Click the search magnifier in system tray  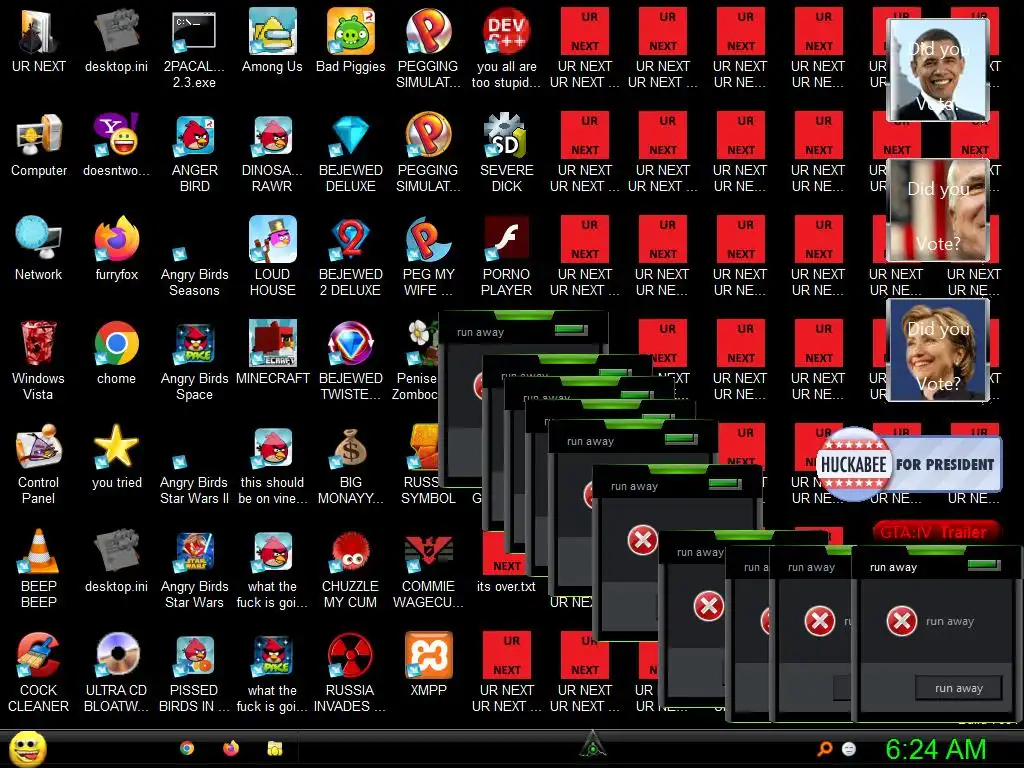pos(825,749)
